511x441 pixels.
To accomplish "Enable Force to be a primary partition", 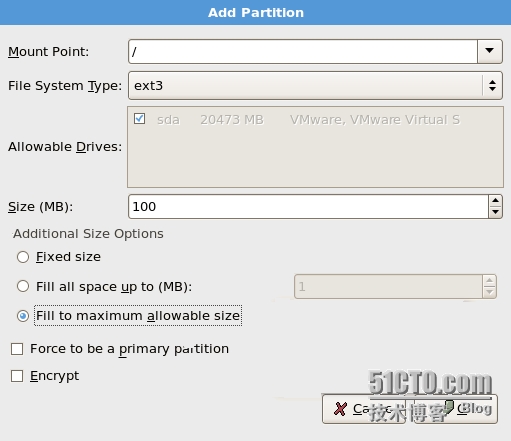I will coord(17,349).
